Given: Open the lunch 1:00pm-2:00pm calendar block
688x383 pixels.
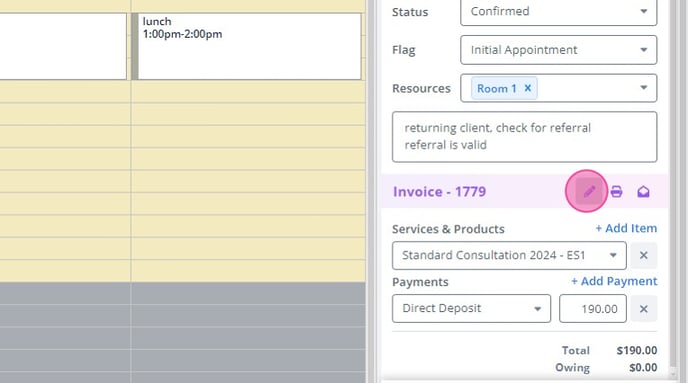Looking at the screenshot, I should tap(247, 47).
